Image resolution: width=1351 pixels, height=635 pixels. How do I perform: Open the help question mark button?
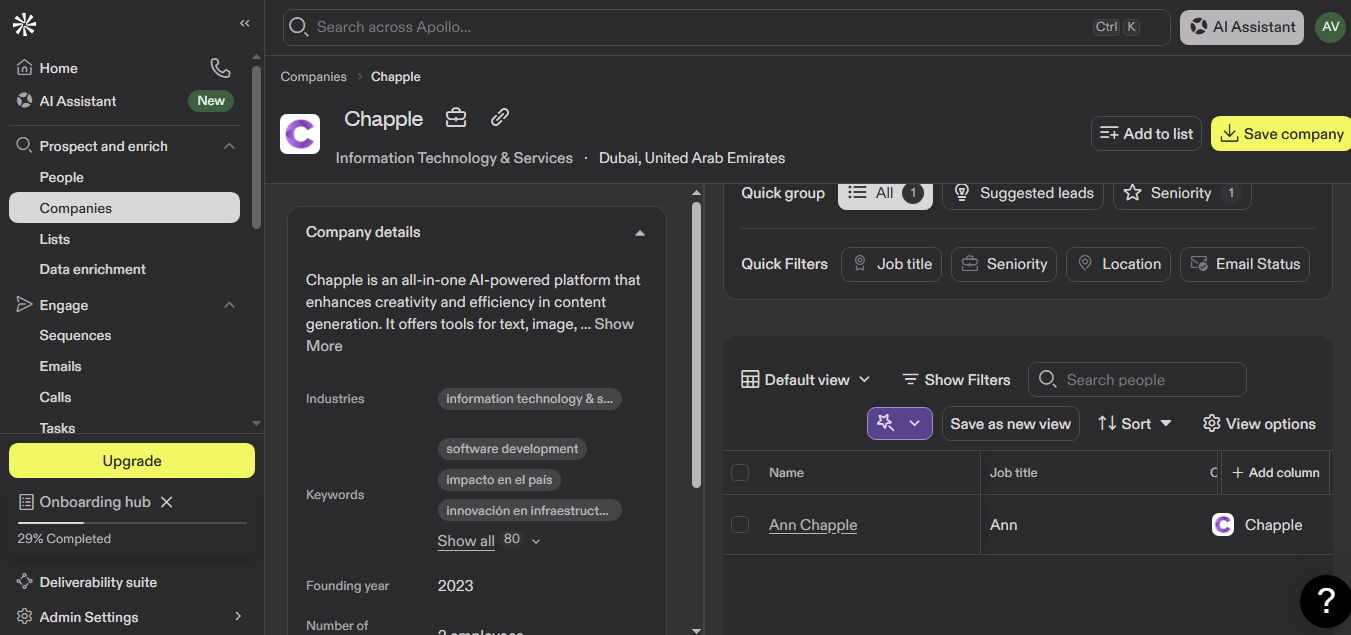1325,600
